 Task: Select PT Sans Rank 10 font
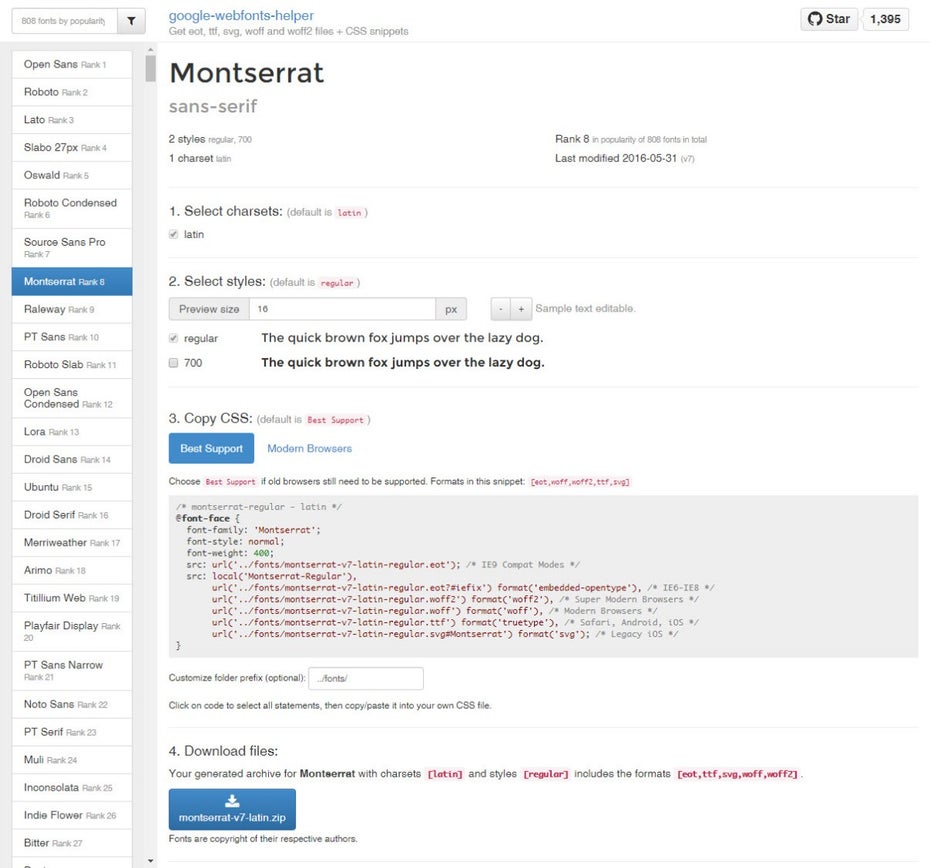pyautogui.click(x=72, y=337)
